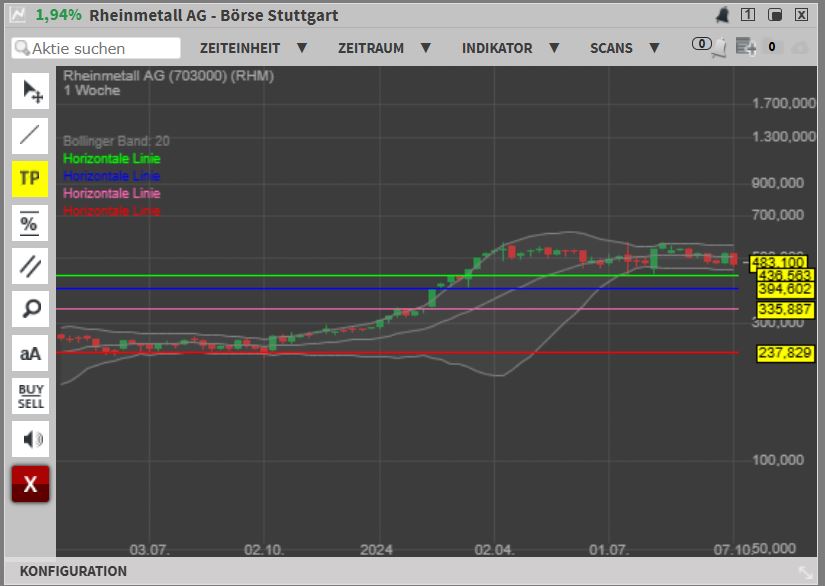The width and height of the screenshot is (825, 586).
Task: Click the 0 counter next to watchlist icon
Action: pyautogui.click(x=772, y=47)
